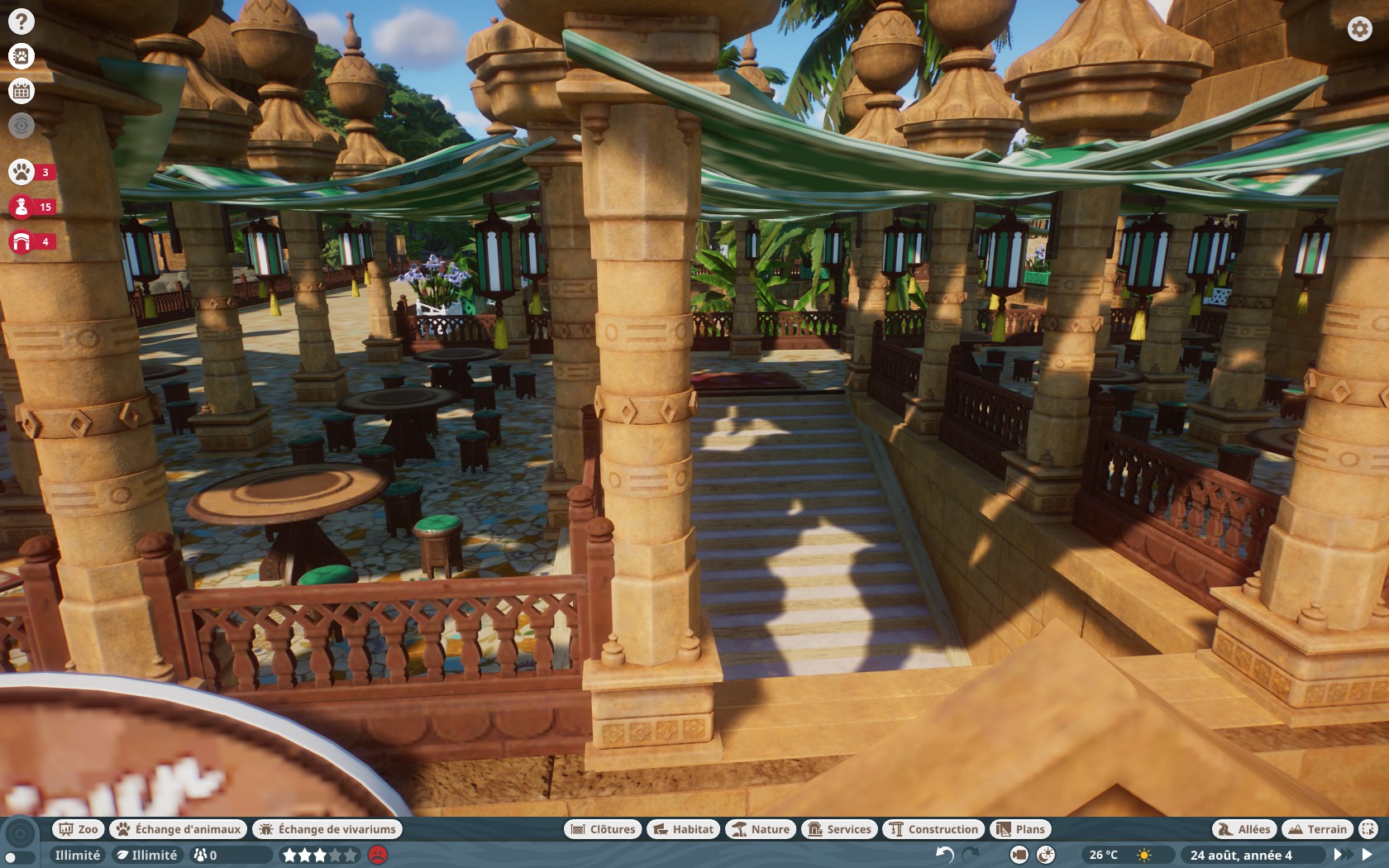Click the Illimité conservation credits leaf value
Viewport: 1389px width, 868px height.
pos(147,855)
